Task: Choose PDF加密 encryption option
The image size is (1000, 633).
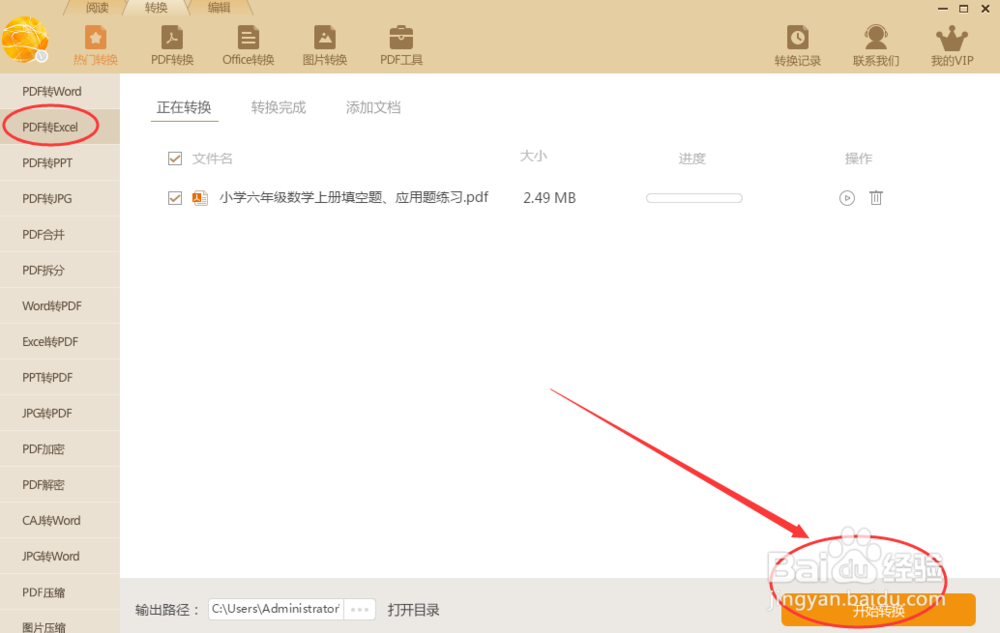Action: click(x=60, y=449)
